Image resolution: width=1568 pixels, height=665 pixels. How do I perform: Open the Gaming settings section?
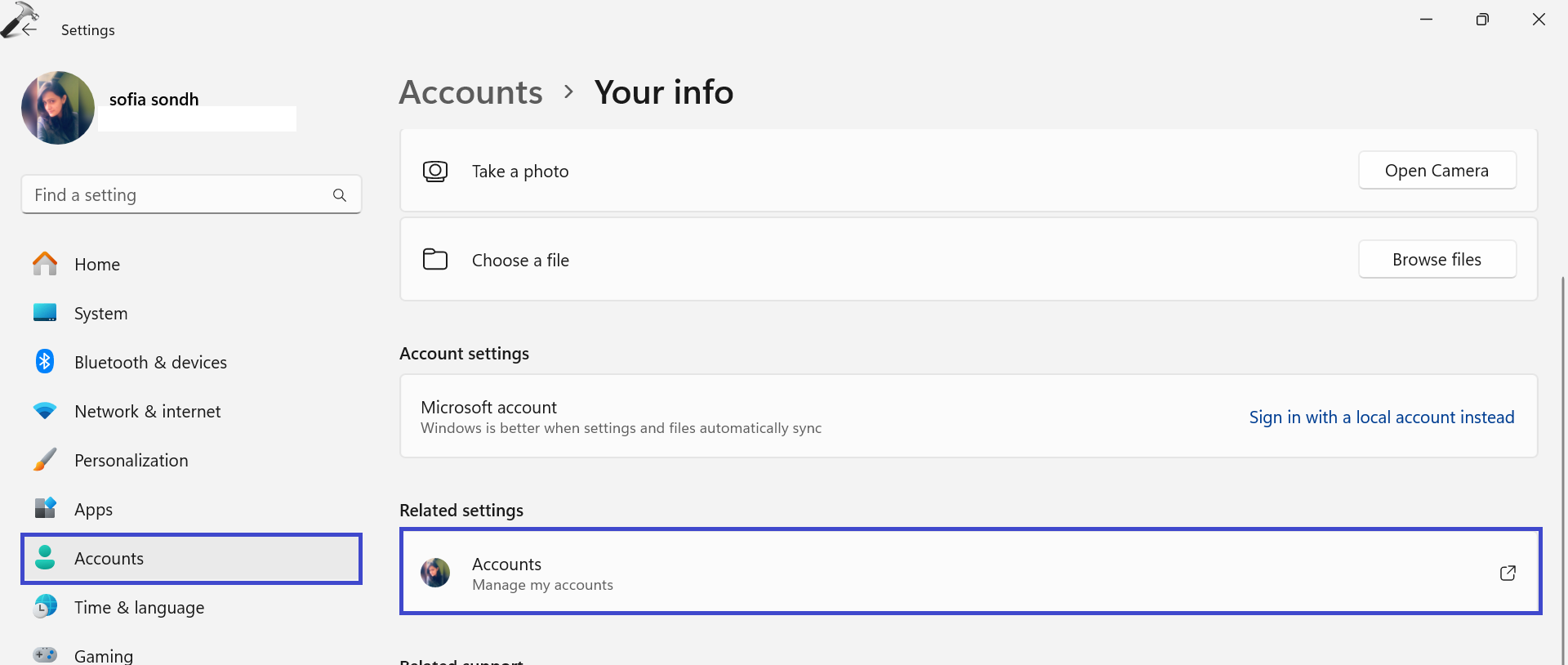click(103, 655)
